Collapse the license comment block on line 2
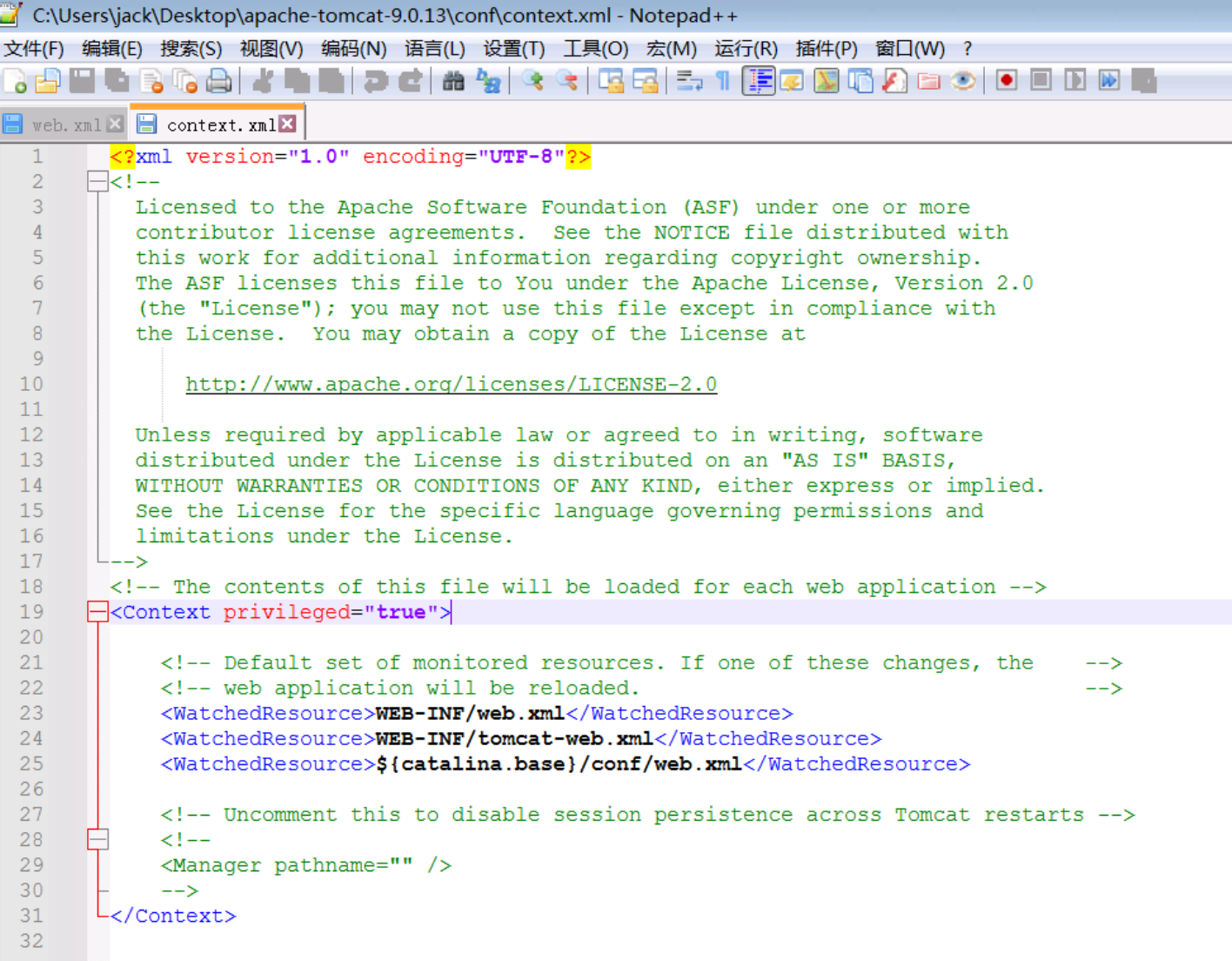The height and width of the screenshot is (961, 1232). tap(97, 182)
